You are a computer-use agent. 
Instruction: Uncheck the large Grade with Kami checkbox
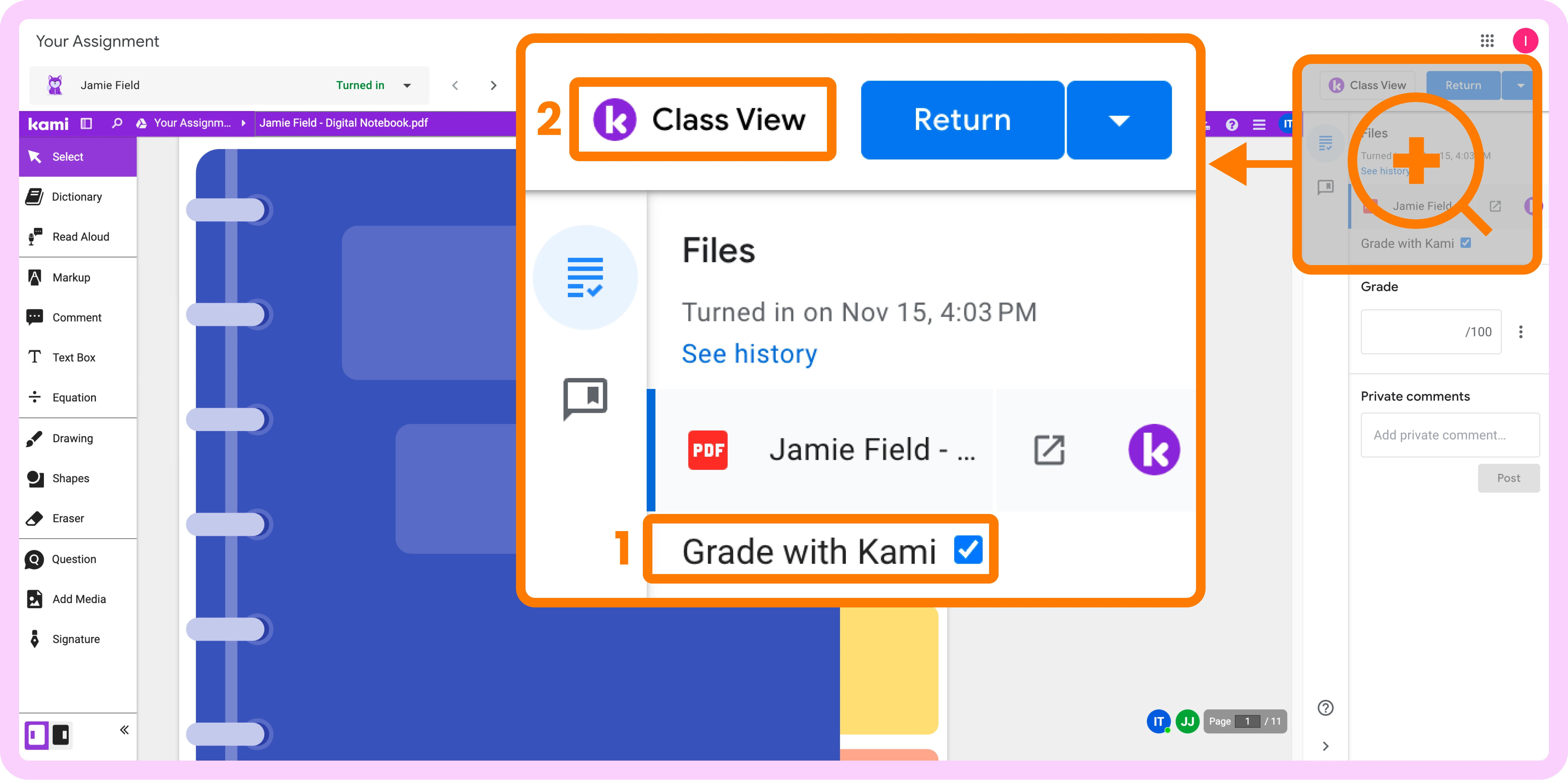[x=968, y=549]
